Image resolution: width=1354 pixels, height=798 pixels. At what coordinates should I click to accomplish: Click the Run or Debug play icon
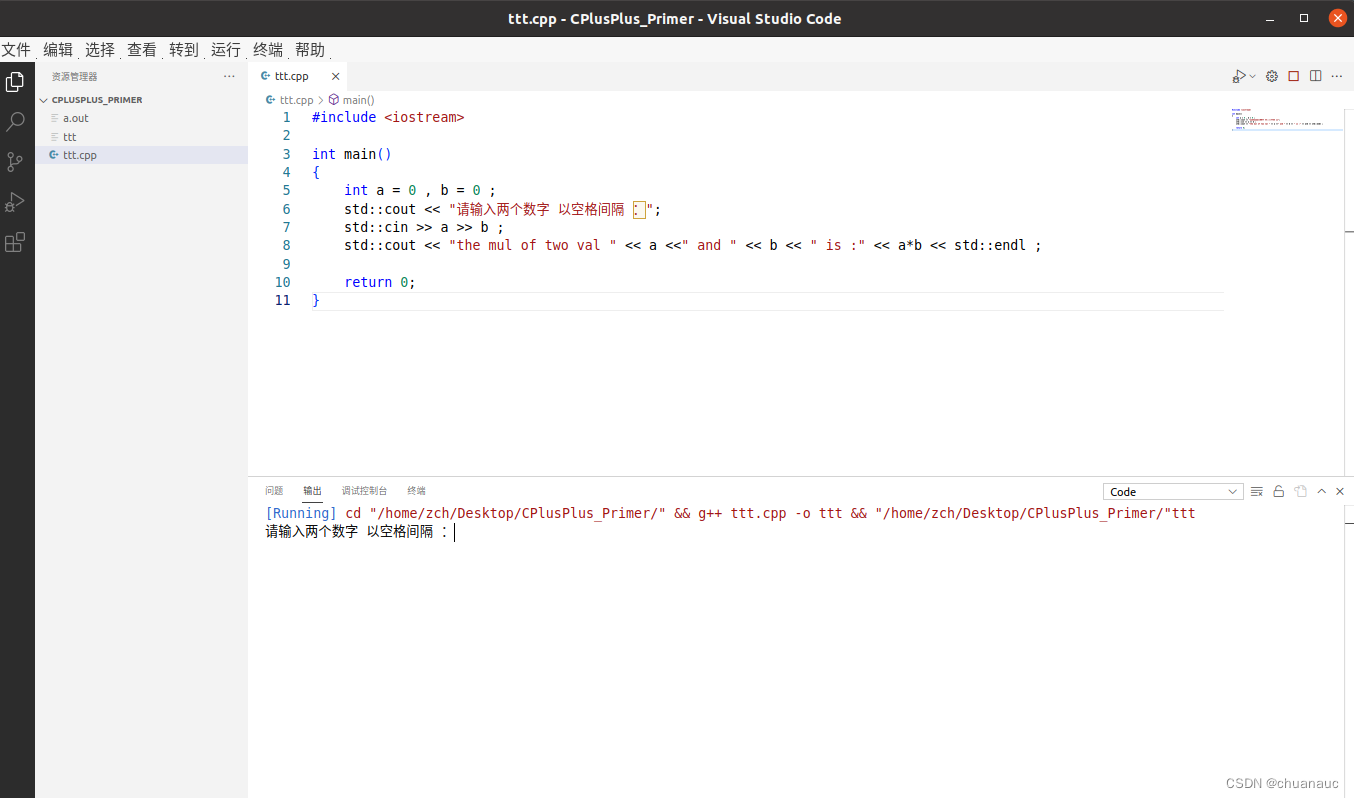(x=1239, y=76)
